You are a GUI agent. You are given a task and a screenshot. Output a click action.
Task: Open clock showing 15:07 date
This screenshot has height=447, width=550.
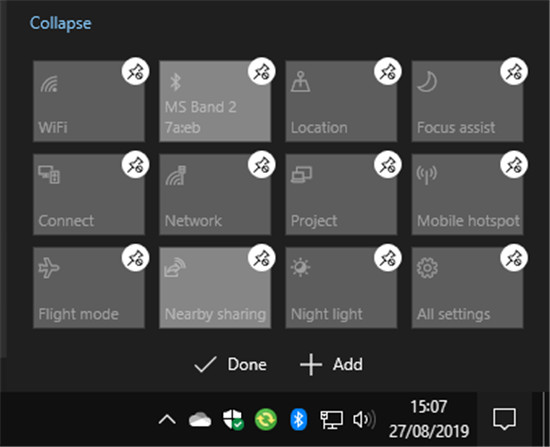429,419
